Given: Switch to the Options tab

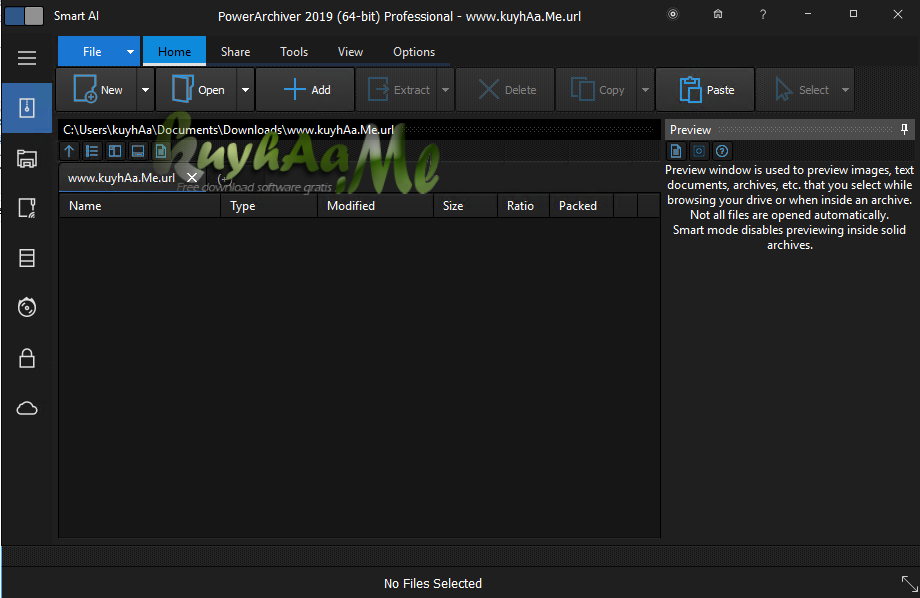Looking at the screenshot, I should tap(414, 52).
